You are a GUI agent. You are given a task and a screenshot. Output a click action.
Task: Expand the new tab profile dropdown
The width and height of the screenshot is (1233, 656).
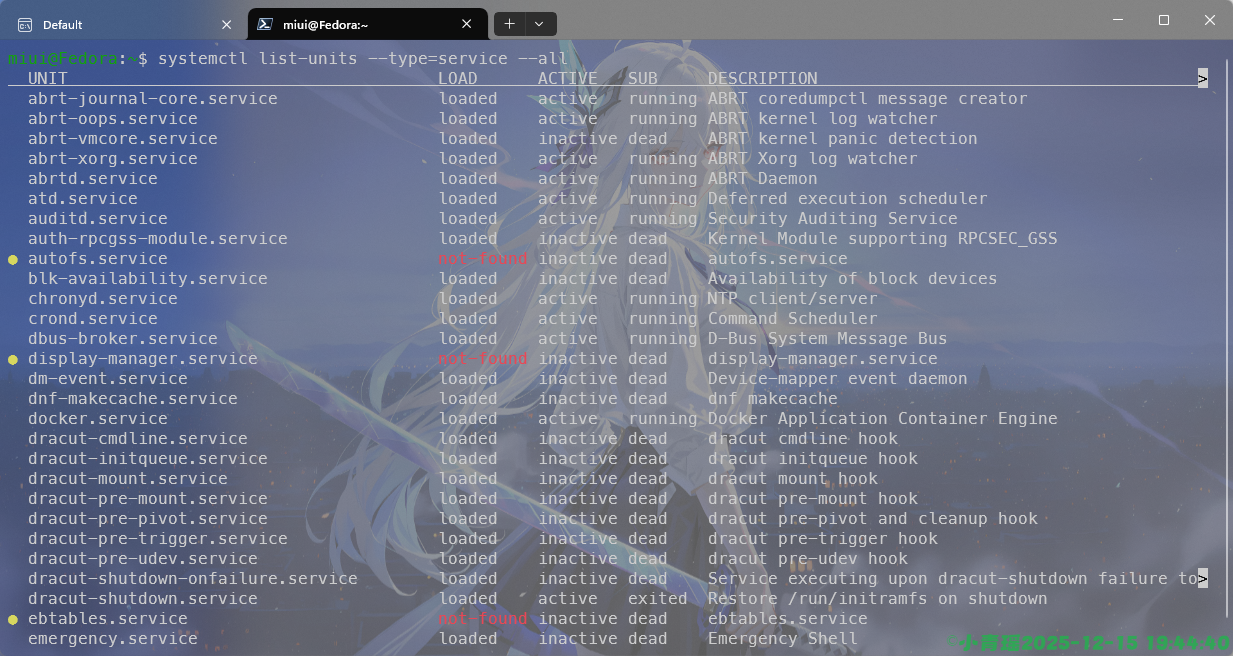[540, 24]
